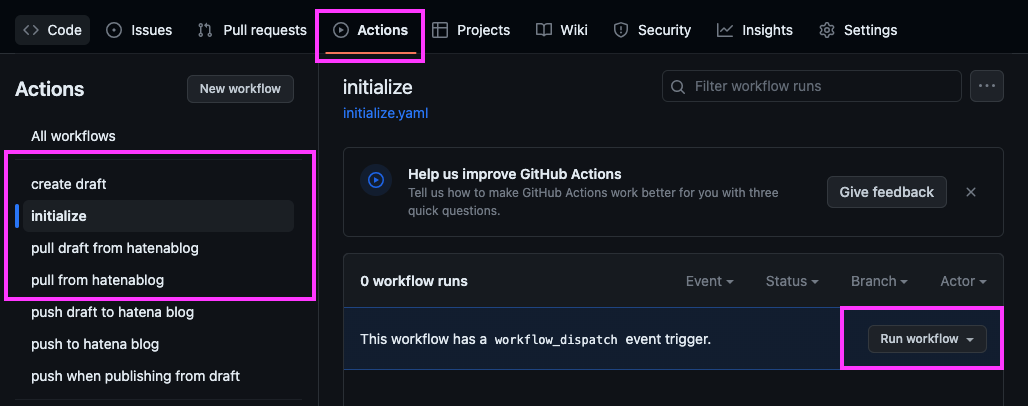Click the Issues circle-dot icon
Viewport: 1028px width, 406px height.
pyautogui.click(x=114, y=30)
